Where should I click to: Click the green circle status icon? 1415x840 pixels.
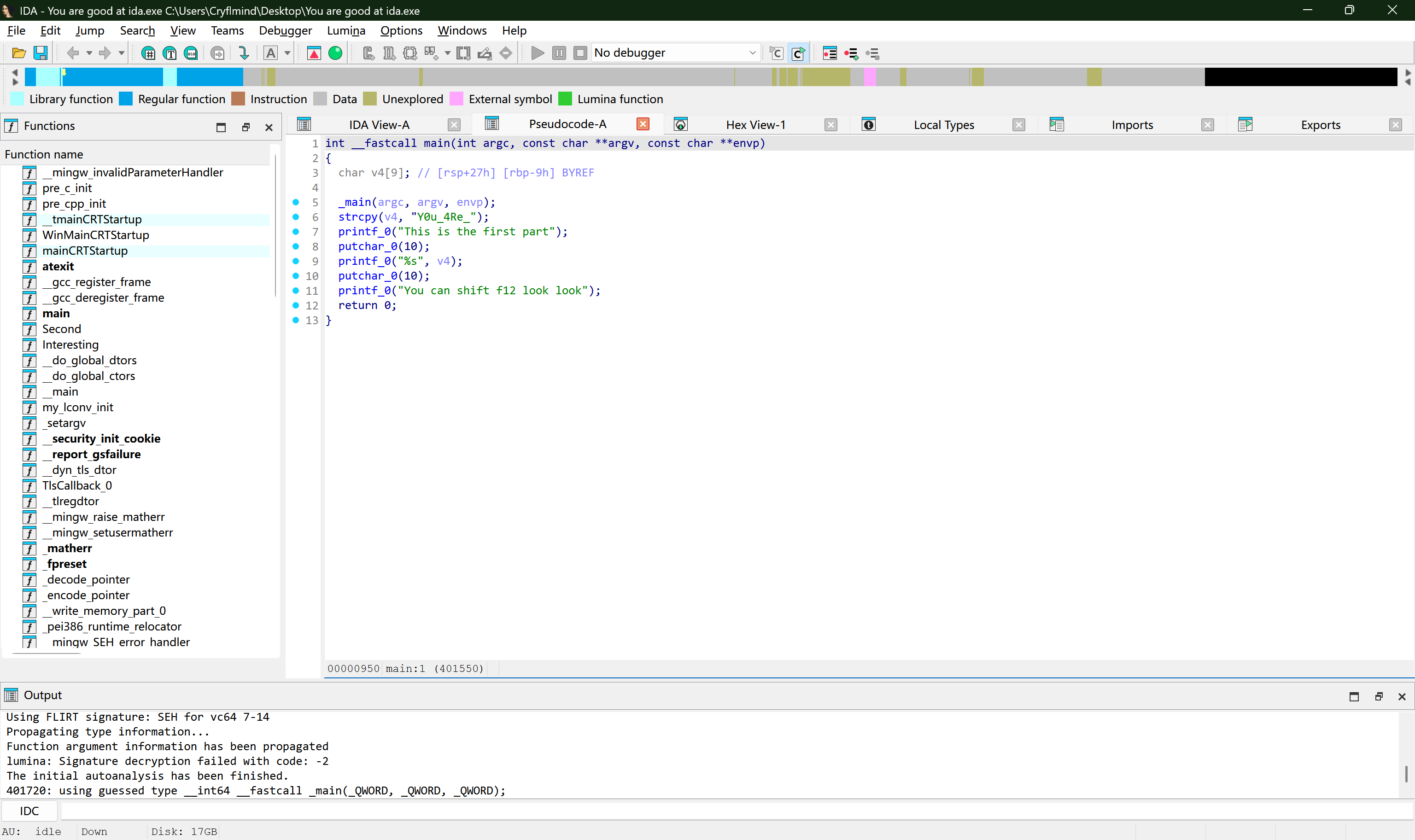coord(335,53)
